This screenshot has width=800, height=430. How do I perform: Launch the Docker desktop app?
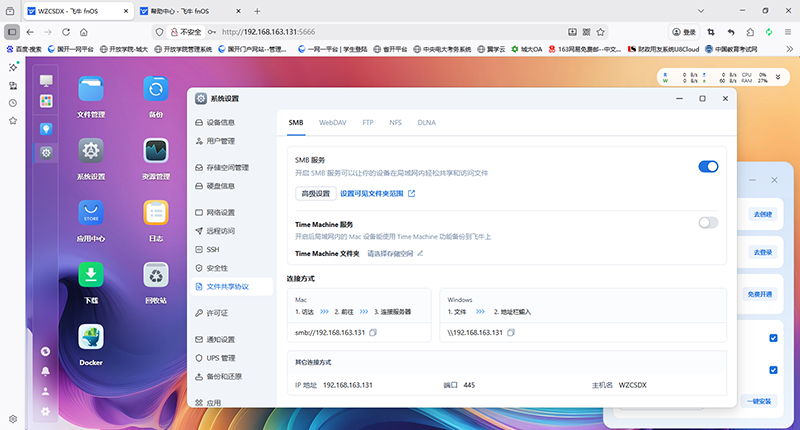(x=91, y=337)
